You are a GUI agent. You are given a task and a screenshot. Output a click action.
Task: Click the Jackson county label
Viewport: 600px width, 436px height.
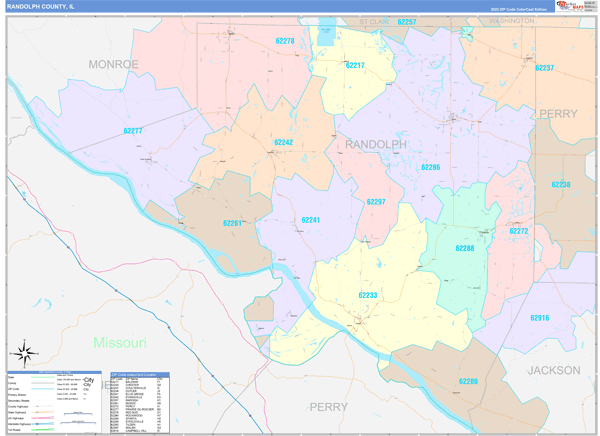pyautogui.click(x=553, y=370)
